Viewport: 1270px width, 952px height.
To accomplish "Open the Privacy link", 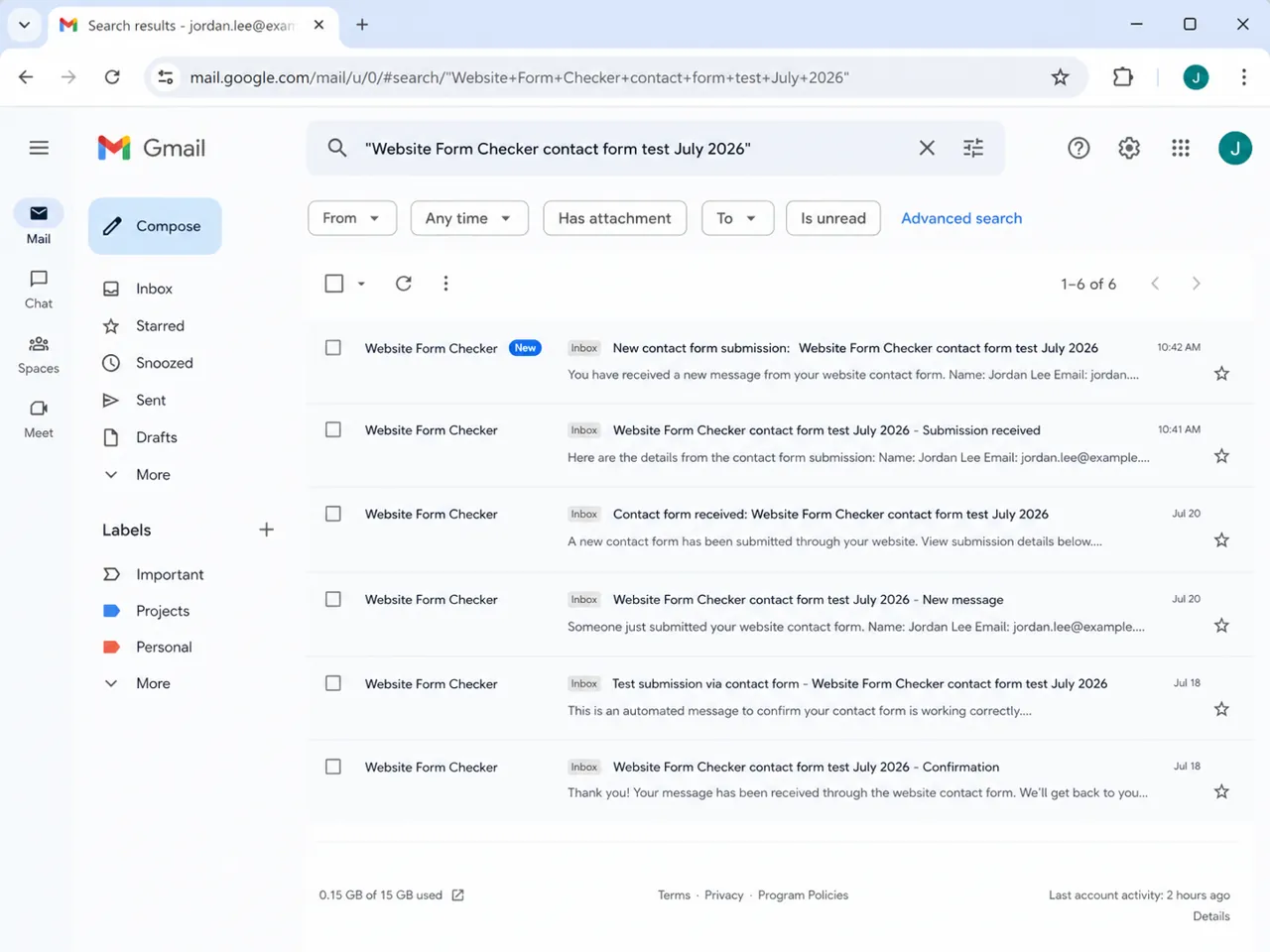I will point(723,894).
